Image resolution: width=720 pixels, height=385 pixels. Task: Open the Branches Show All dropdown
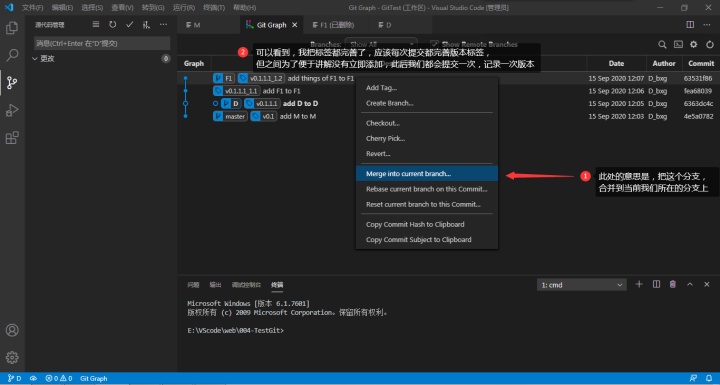click(x=381, y=45)
